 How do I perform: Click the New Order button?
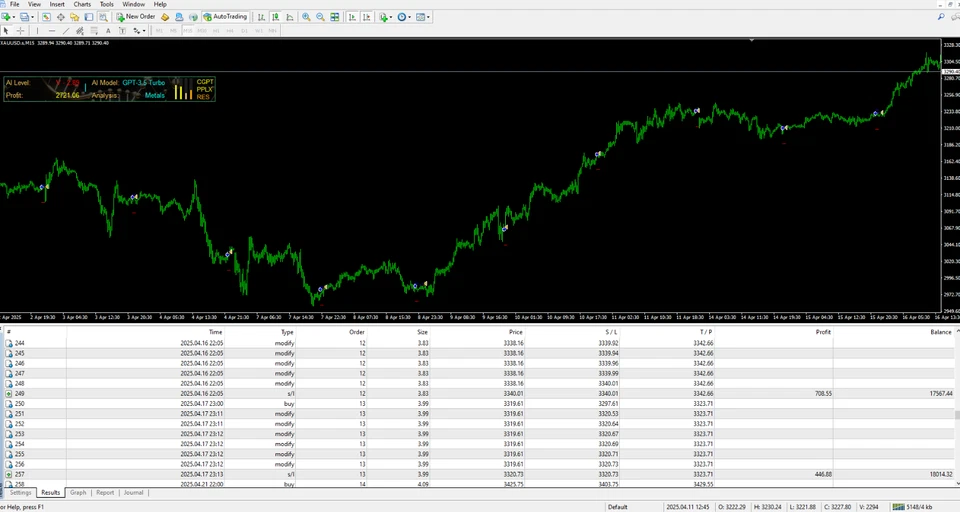(x=136, y=17)
